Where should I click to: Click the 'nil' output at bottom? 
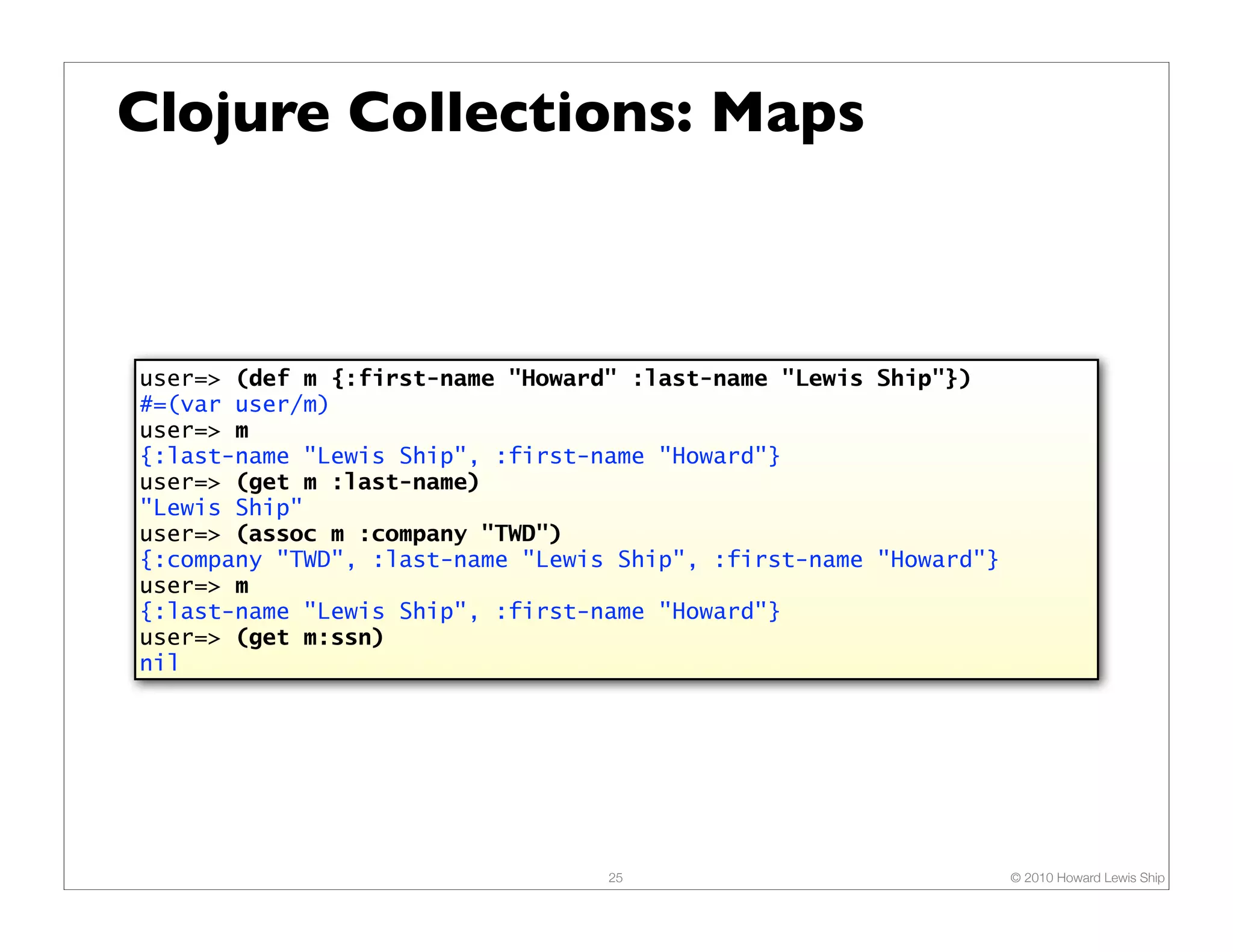pos(159,663)
